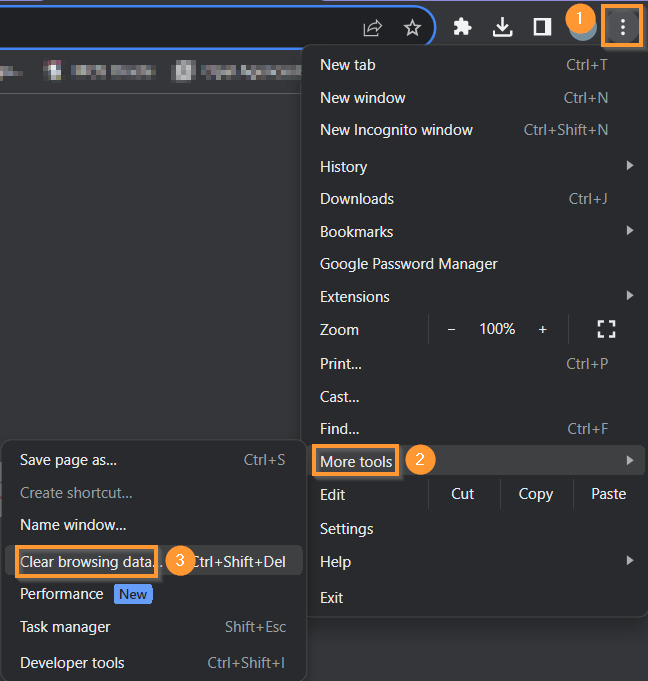
Task: Open Developer tools entry
Action: pyautogui.click(x=153, y=663)
